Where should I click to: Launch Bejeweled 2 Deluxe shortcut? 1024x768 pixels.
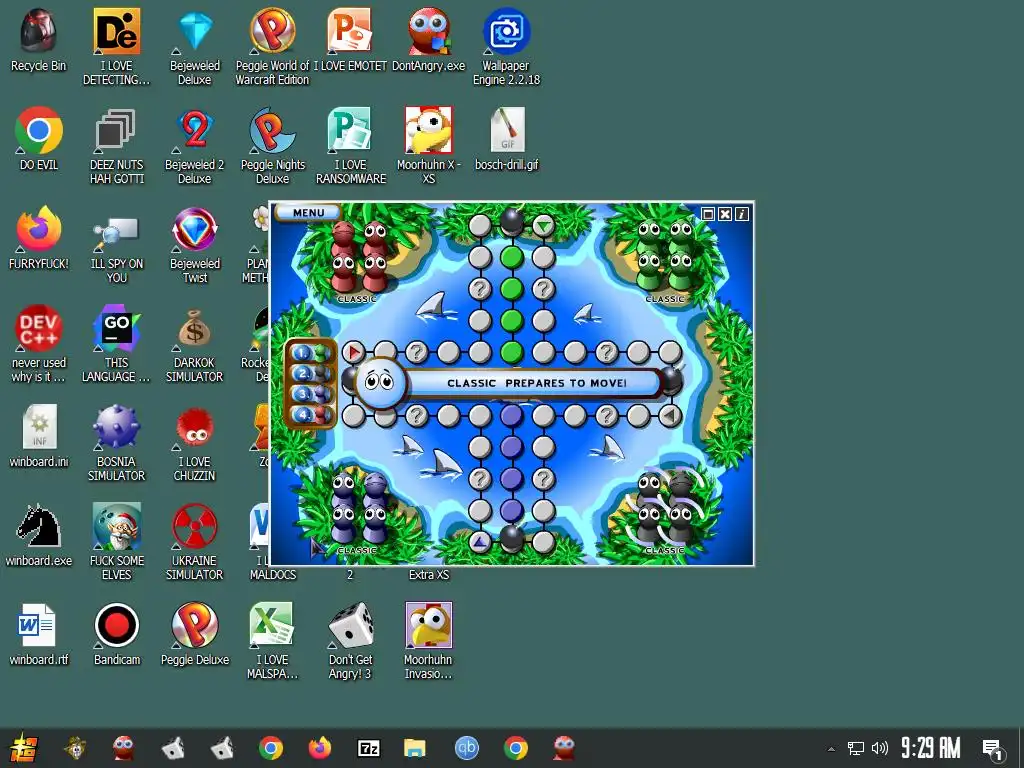coord(195,146)
